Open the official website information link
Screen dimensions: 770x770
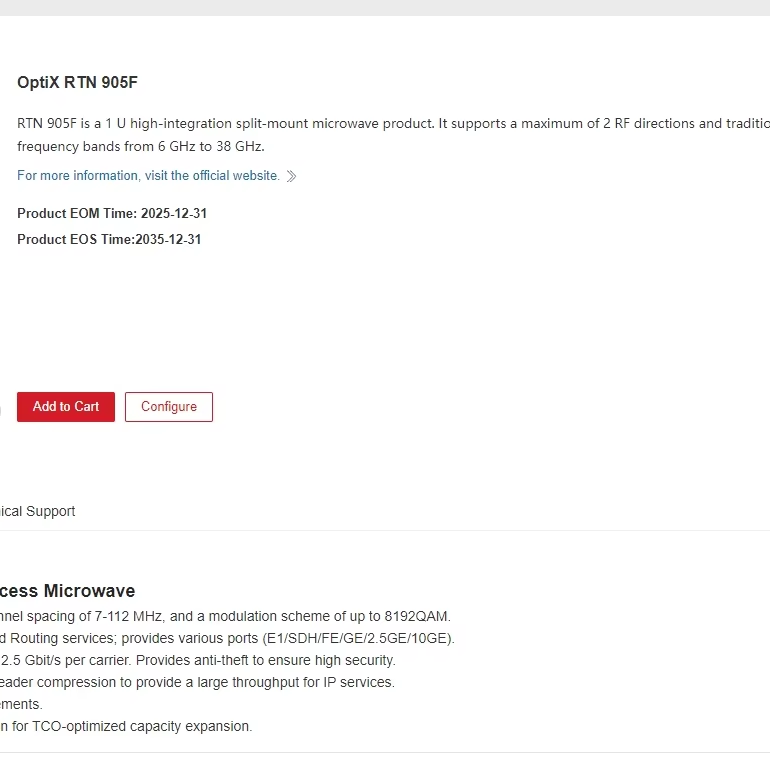(x=148, y=176)
